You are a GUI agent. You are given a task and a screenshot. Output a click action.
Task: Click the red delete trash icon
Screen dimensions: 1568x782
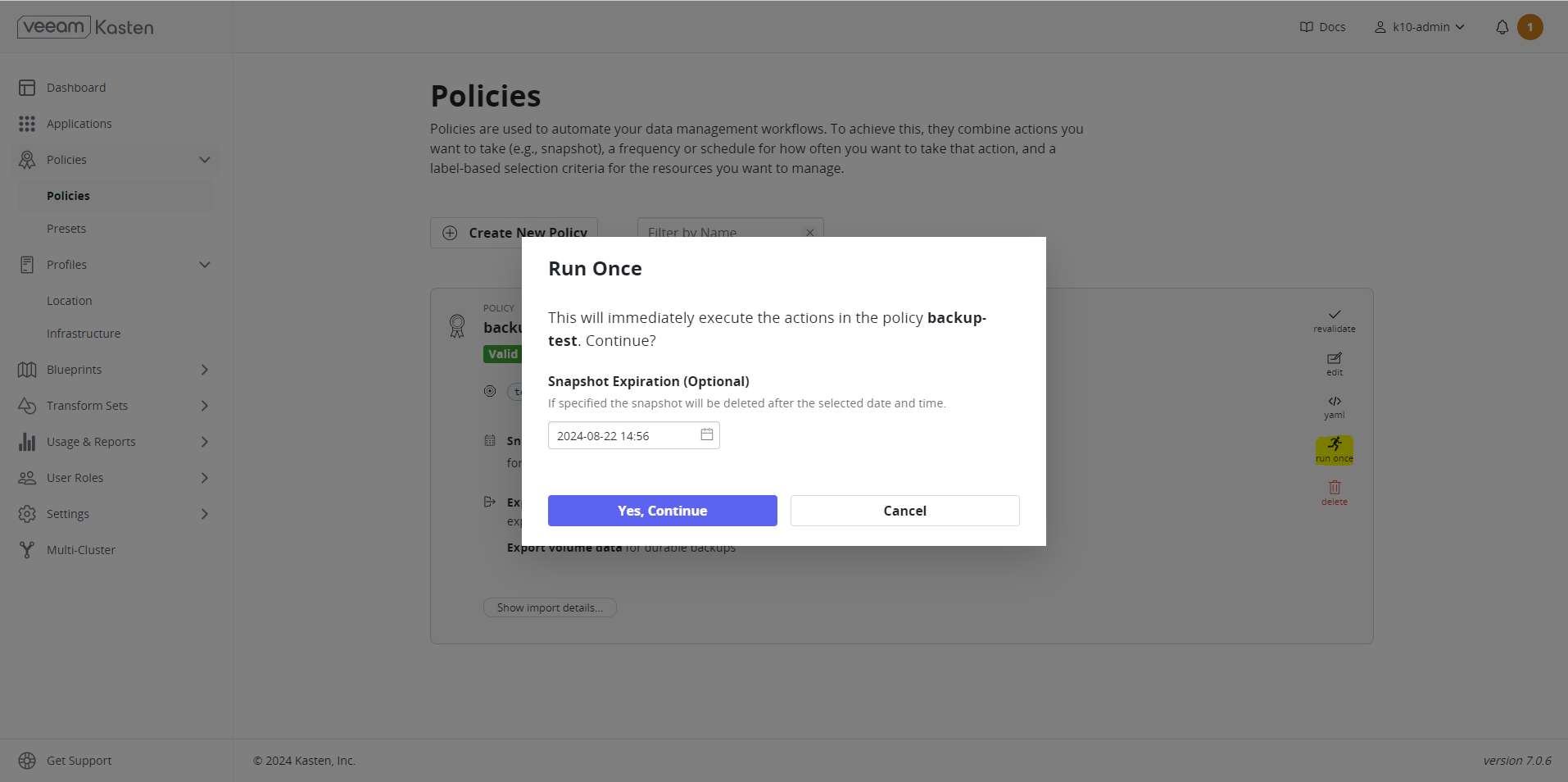(1334, 488)
